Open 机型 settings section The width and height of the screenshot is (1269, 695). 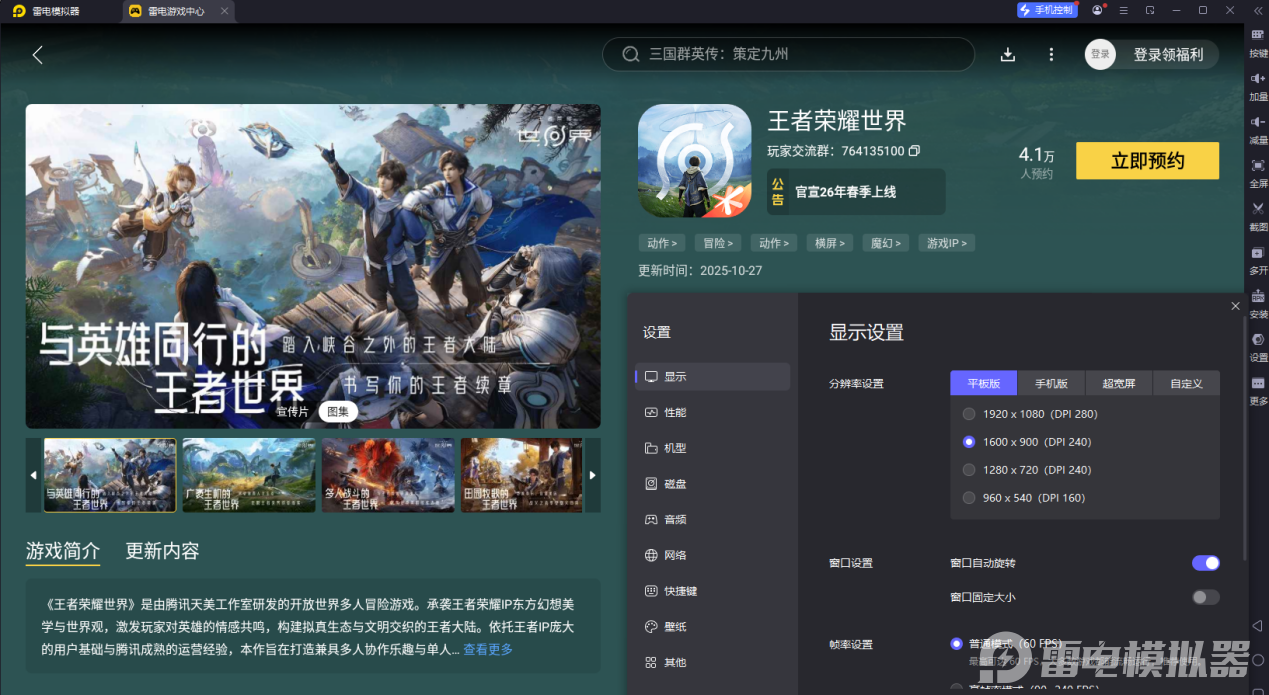[x=713, y=448]
